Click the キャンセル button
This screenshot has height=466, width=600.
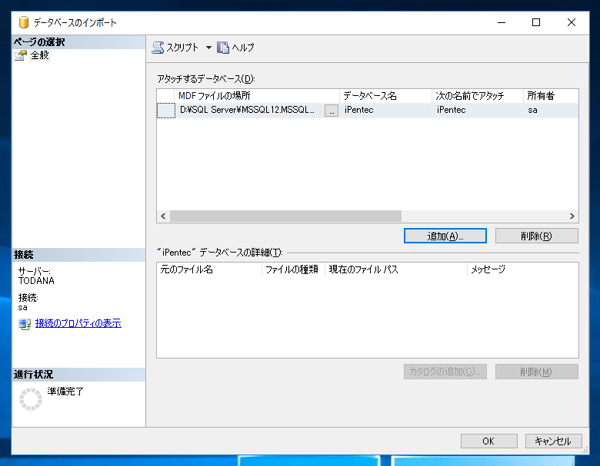[x=553, y=441]
